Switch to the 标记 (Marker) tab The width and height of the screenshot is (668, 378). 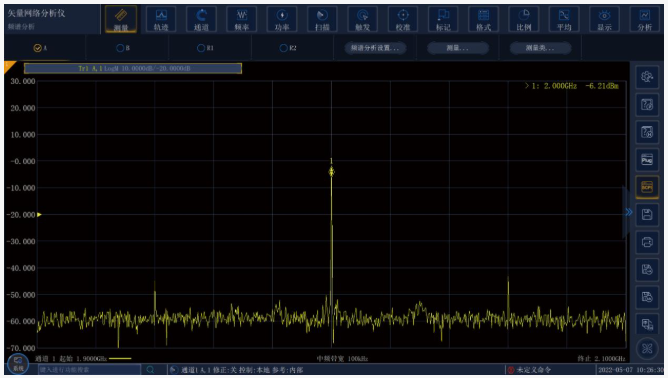[x=443, y=19]
